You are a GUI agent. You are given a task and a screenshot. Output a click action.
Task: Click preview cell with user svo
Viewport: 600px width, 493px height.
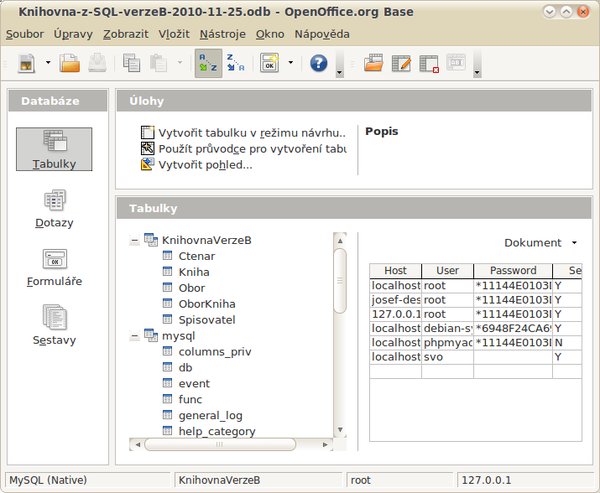click(x=447, y=357)
